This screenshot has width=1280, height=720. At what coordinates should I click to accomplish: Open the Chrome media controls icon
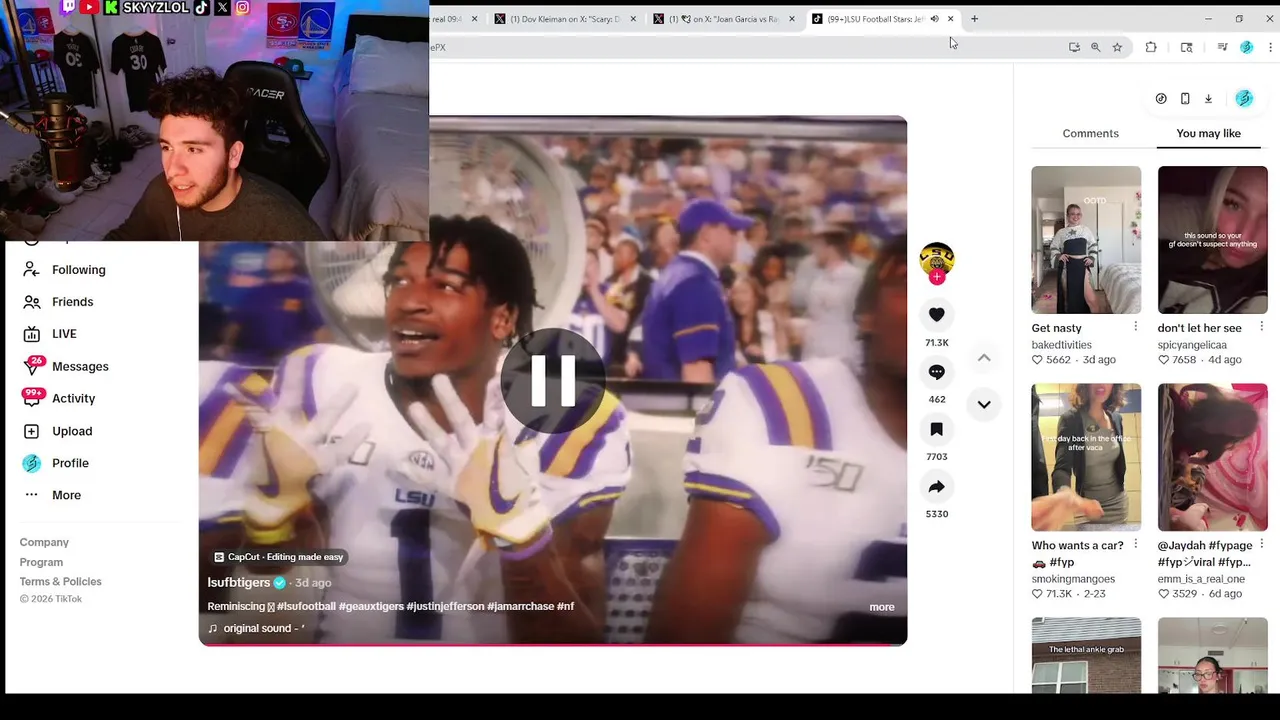click(x=1222, y=47)
